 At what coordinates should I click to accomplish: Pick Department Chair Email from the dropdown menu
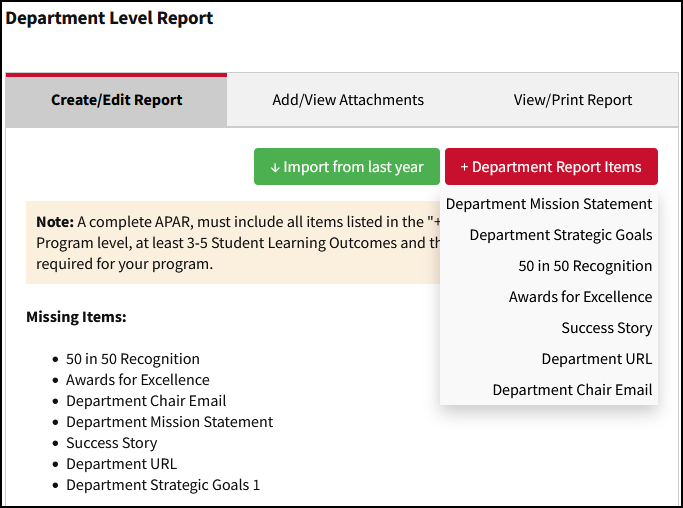pyautogui.click(x=572, y=390)
